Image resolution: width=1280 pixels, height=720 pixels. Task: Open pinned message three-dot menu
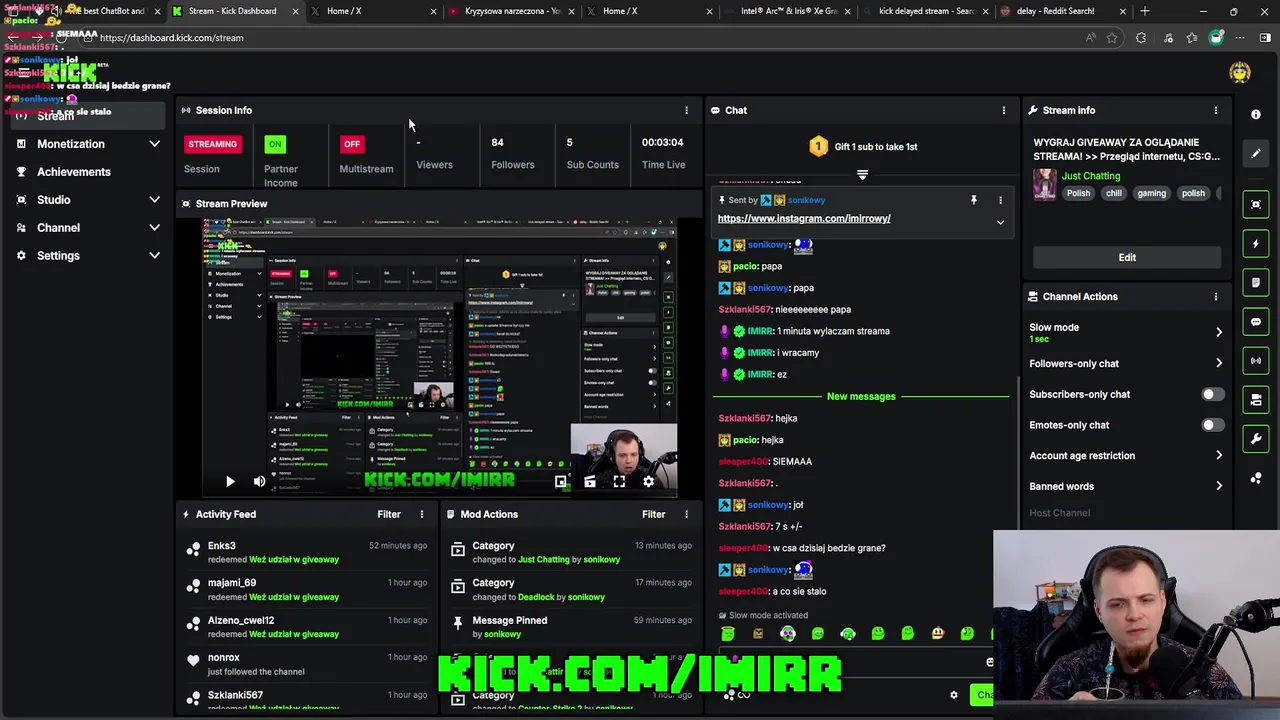(1000, 200)
